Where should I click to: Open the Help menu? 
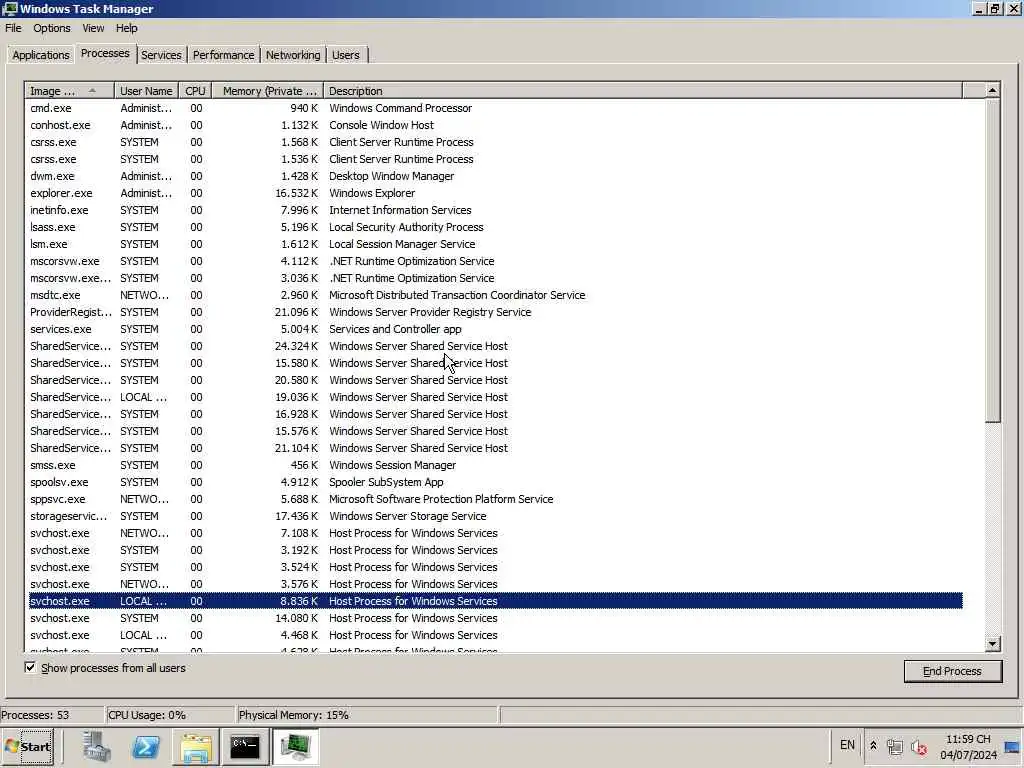coord(126,28)
